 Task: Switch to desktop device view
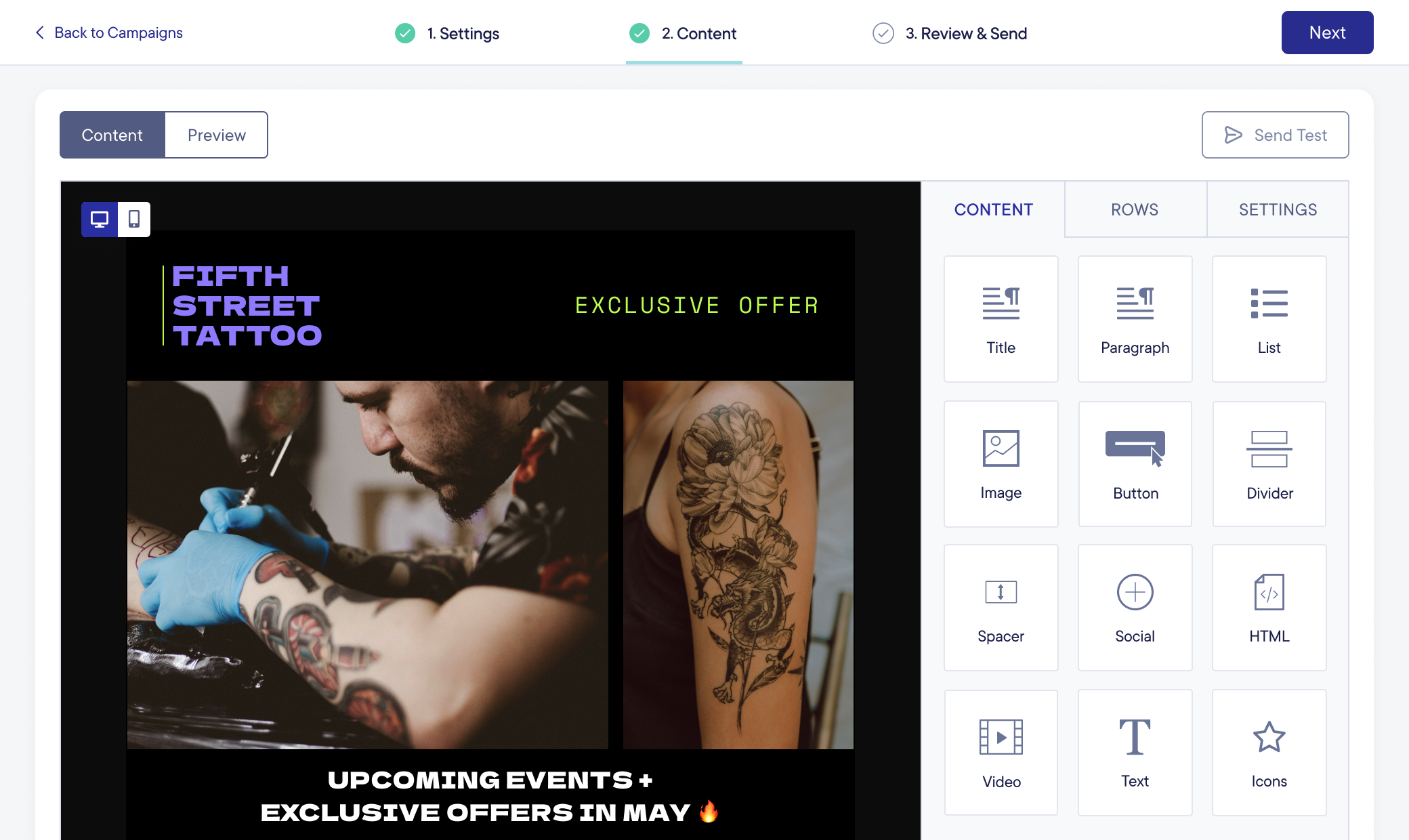(x=100, y=219)
